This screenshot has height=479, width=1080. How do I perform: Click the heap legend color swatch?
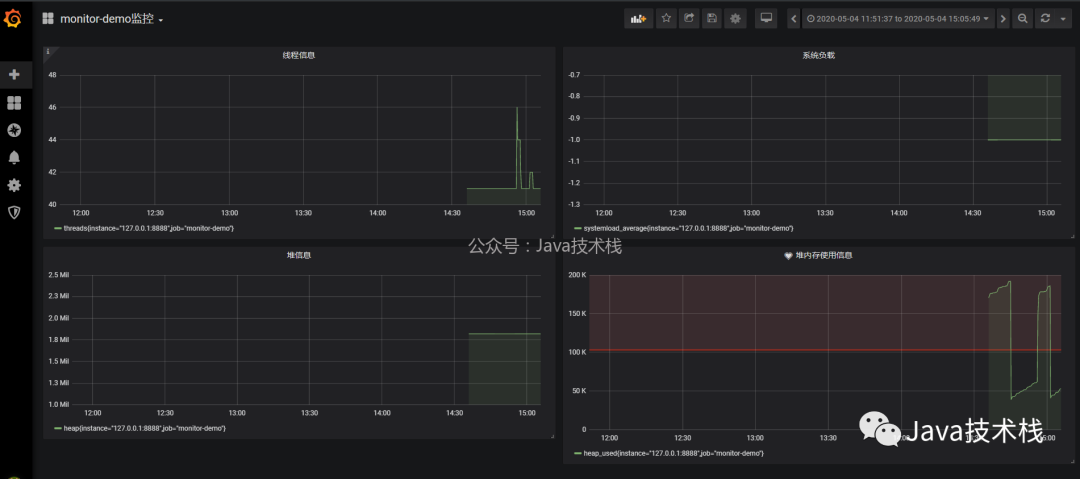point(57,428)
